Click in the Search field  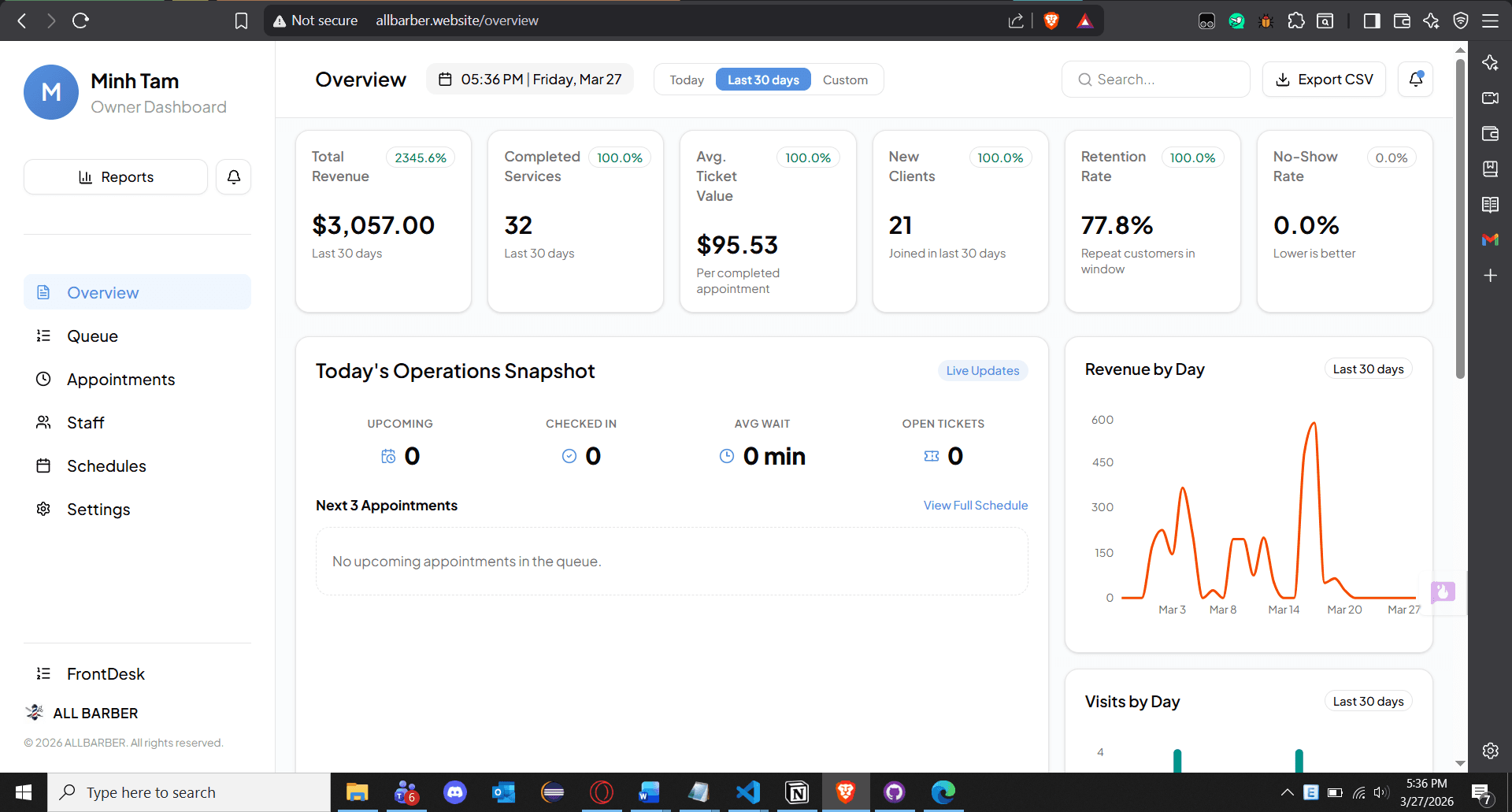[x=1155, y=80]
